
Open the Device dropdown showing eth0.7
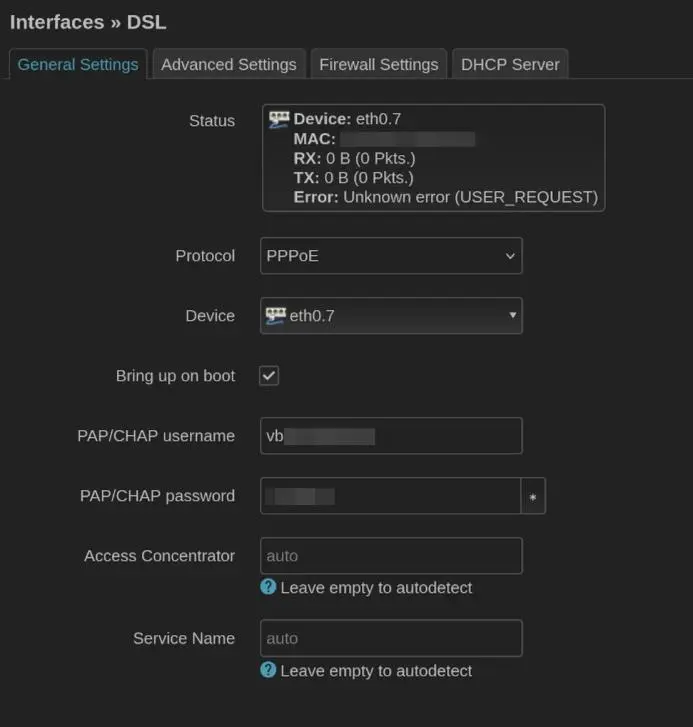tap(391, 316)
